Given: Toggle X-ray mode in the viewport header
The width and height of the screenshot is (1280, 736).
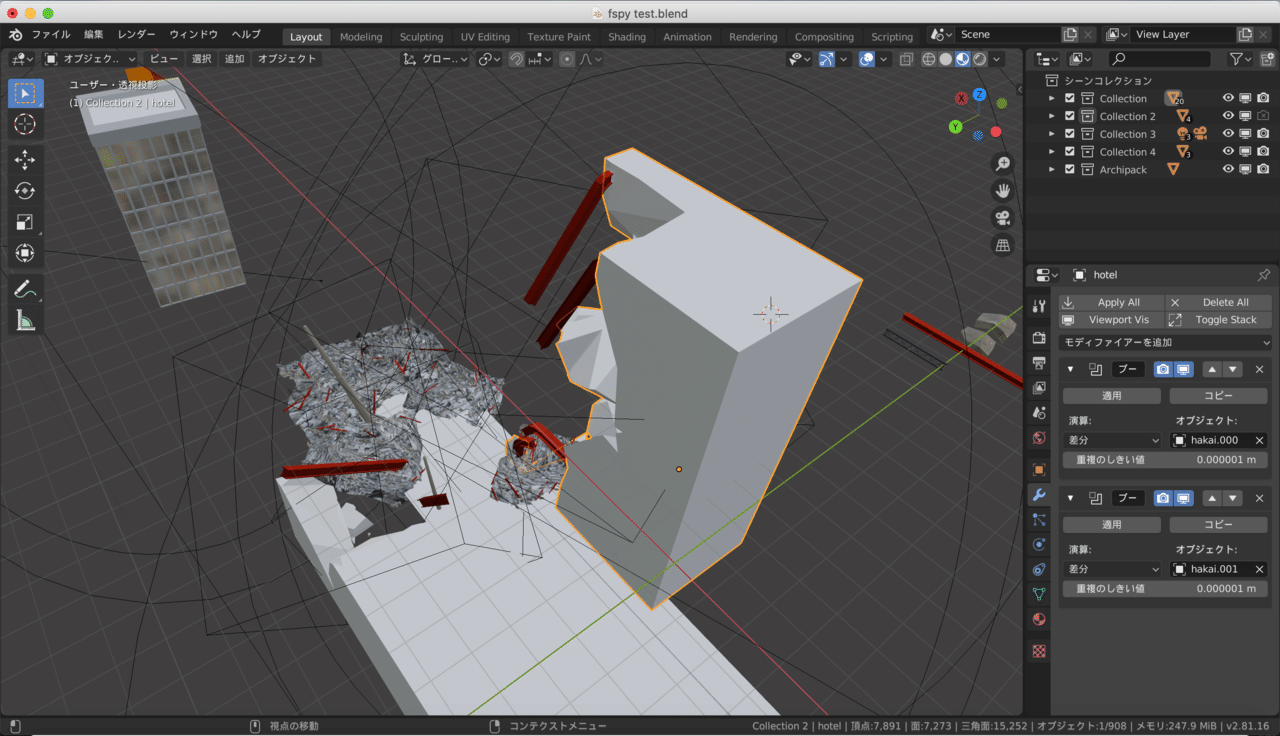Looking at the screenshot, I should pos(906,59).
